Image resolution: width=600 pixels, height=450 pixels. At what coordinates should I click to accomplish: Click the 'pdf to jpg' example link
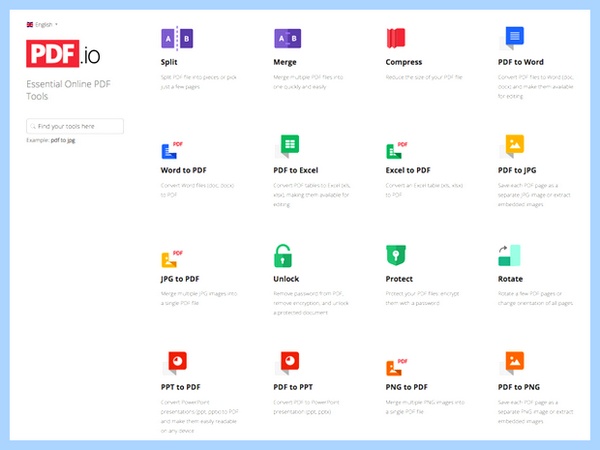point(63,140)
